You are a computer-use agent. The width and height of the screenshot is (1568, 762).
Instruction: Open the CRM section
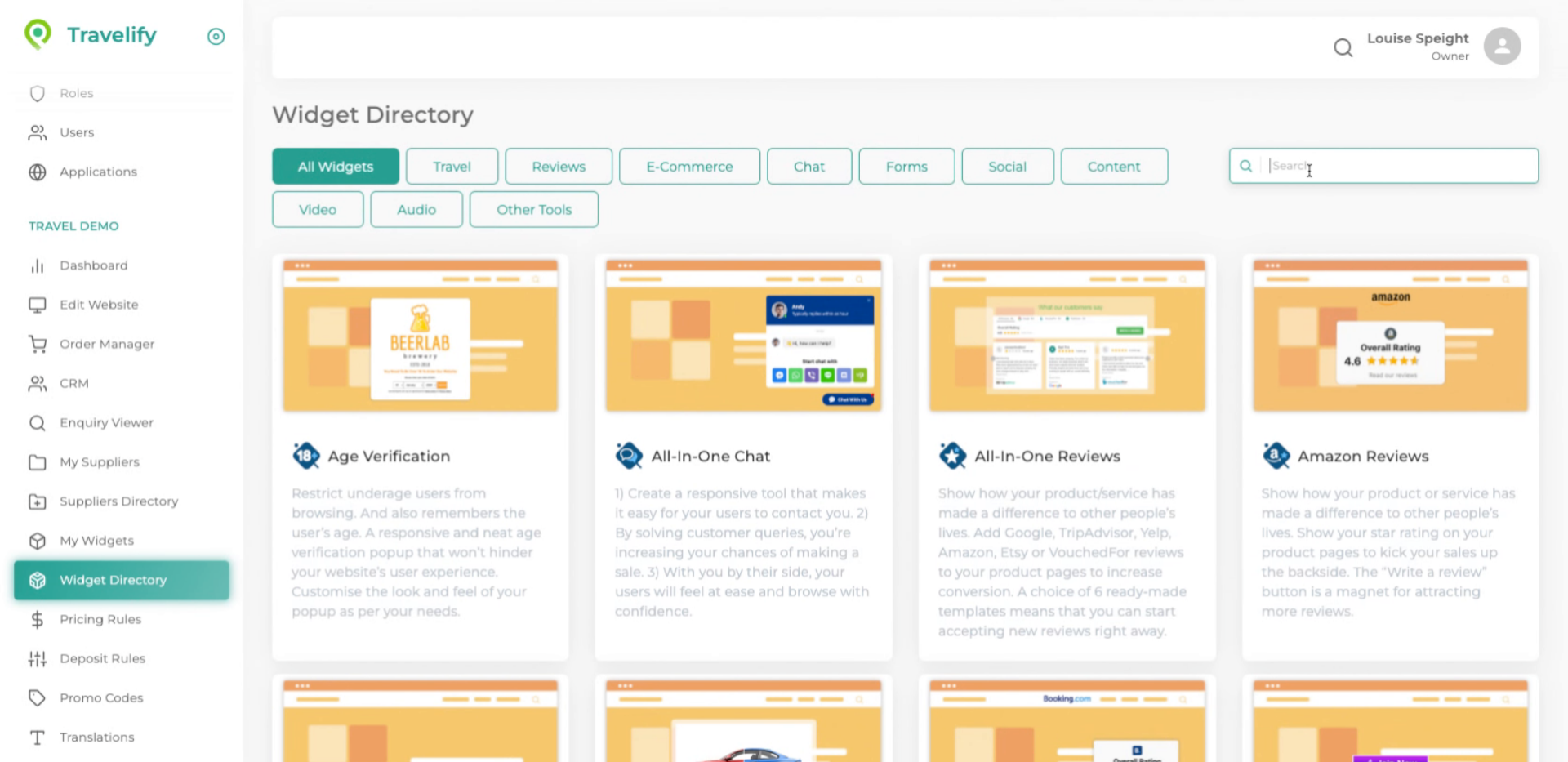click(74, 383)
